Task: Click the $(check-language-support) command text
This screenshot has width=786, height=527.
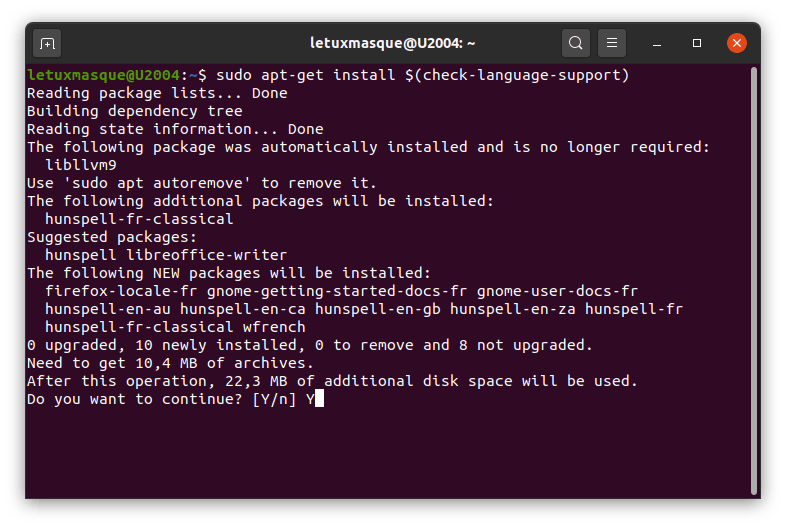Action: click(x=517, y=75)
